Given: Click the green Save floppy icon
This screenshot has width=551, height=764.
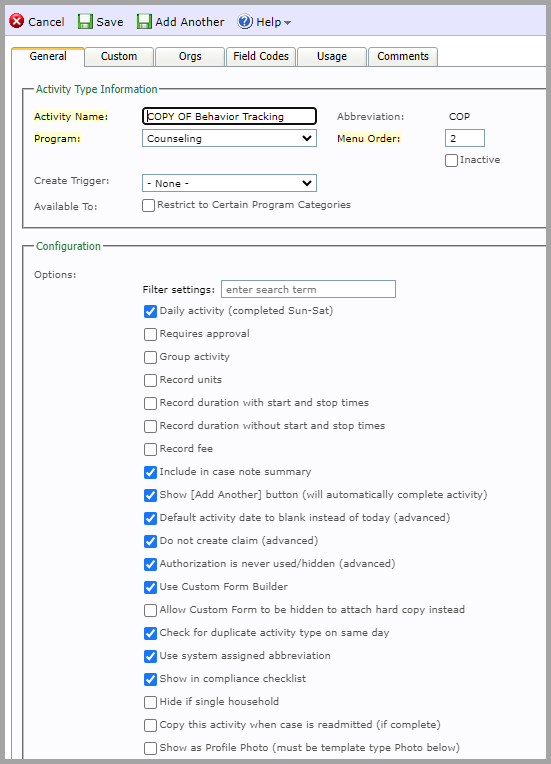Looking at the screenshot, I should (x=85, y=21).
